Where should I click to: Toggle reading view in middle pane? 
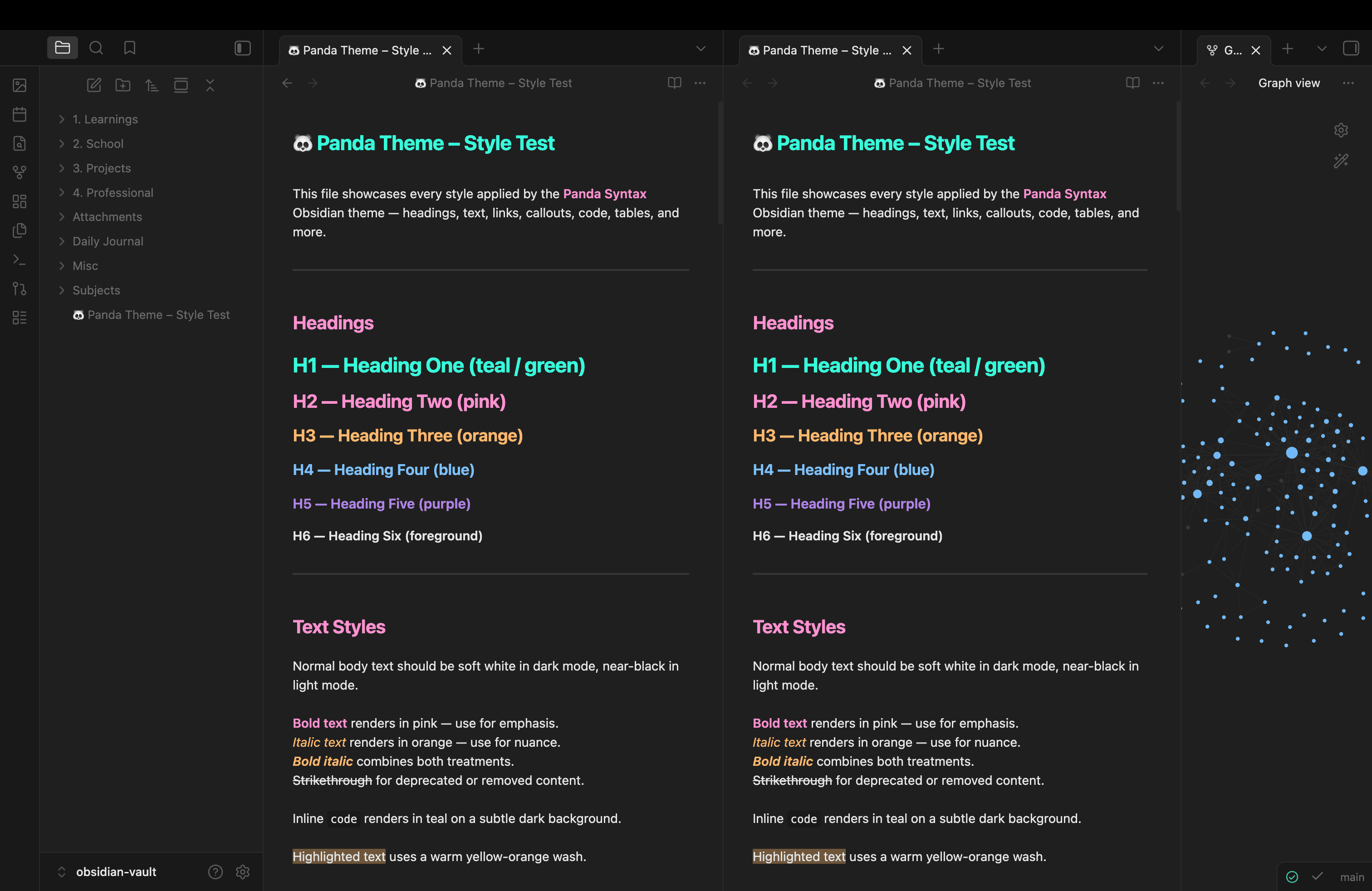1133,83
